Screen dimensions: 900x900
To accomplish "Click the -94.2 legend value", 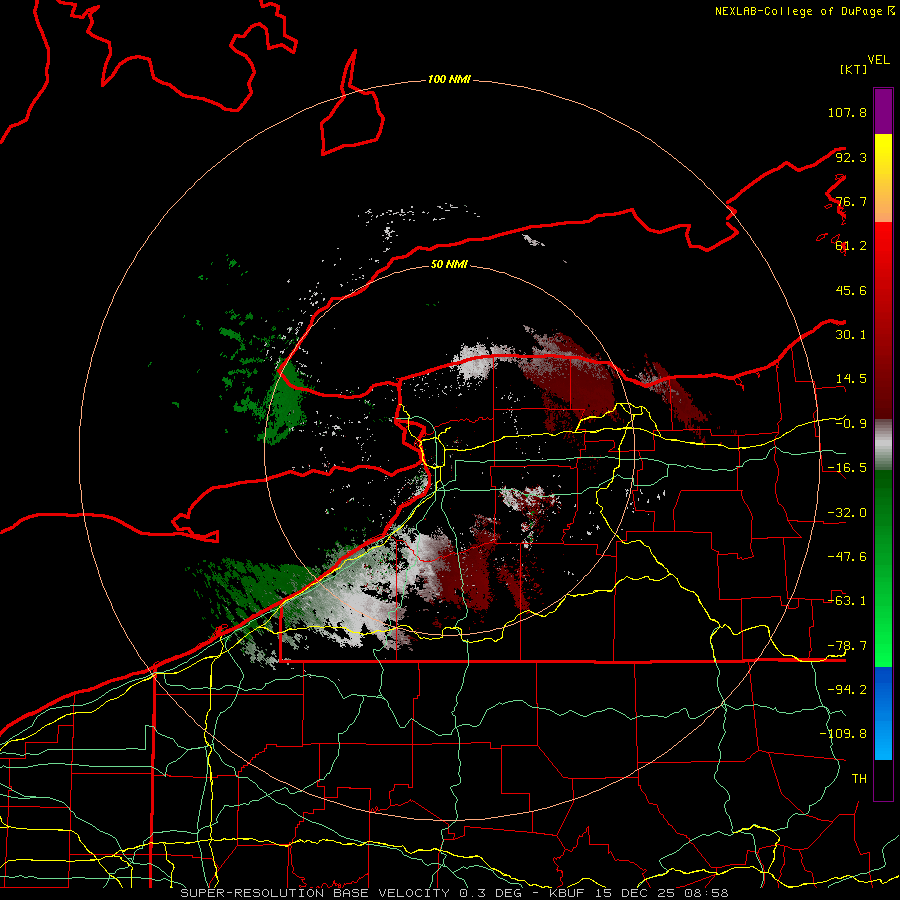I will [847, 690].
